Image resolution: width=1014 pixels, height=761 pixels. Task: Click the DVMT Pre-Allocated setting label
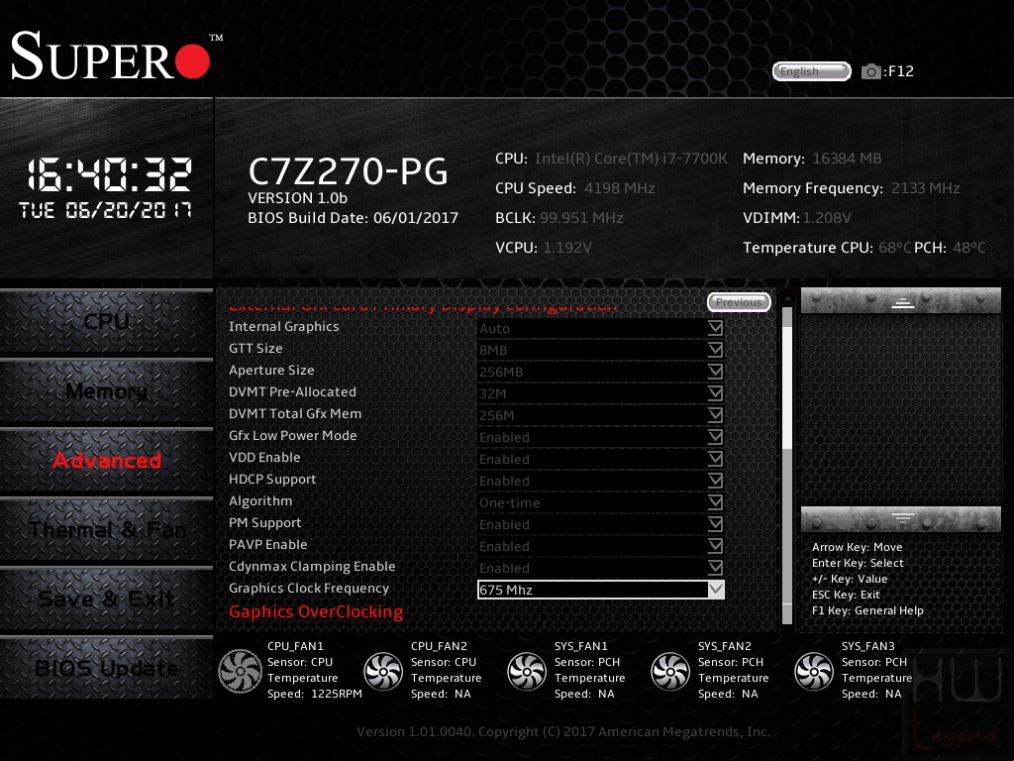(x=292, y=392)
